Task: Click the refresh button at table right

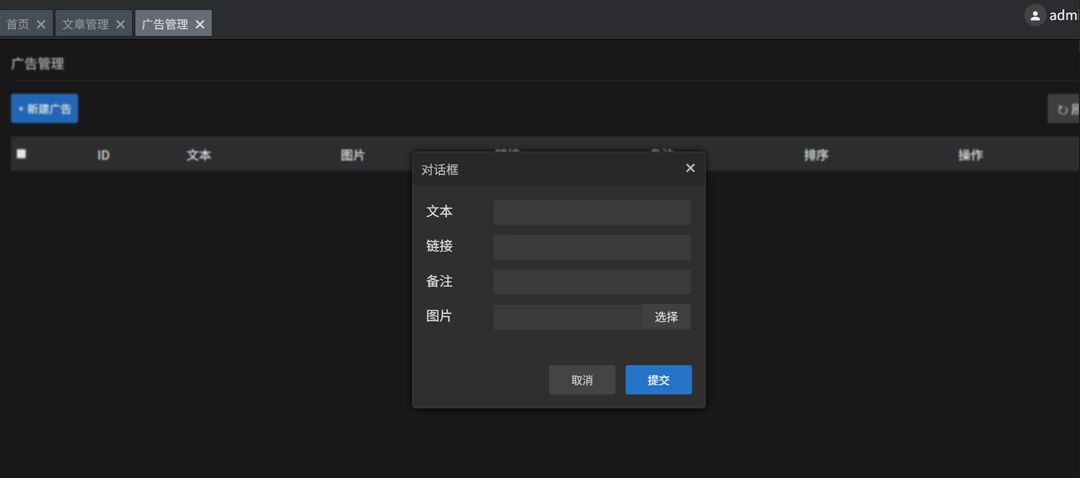Action: pyautogui.click(x=1066, y=109)
